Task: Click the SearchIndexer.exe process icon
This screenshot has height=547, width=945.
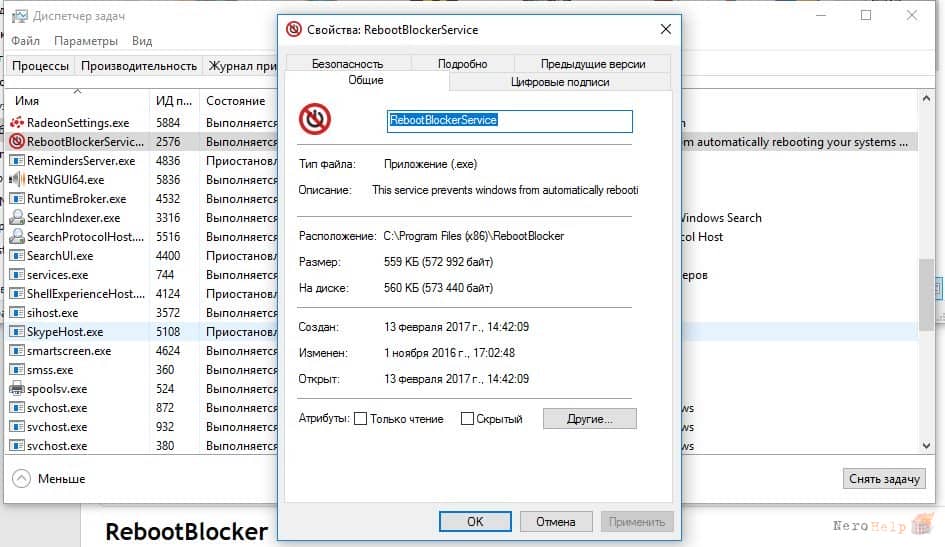Action: coord(17,217)
